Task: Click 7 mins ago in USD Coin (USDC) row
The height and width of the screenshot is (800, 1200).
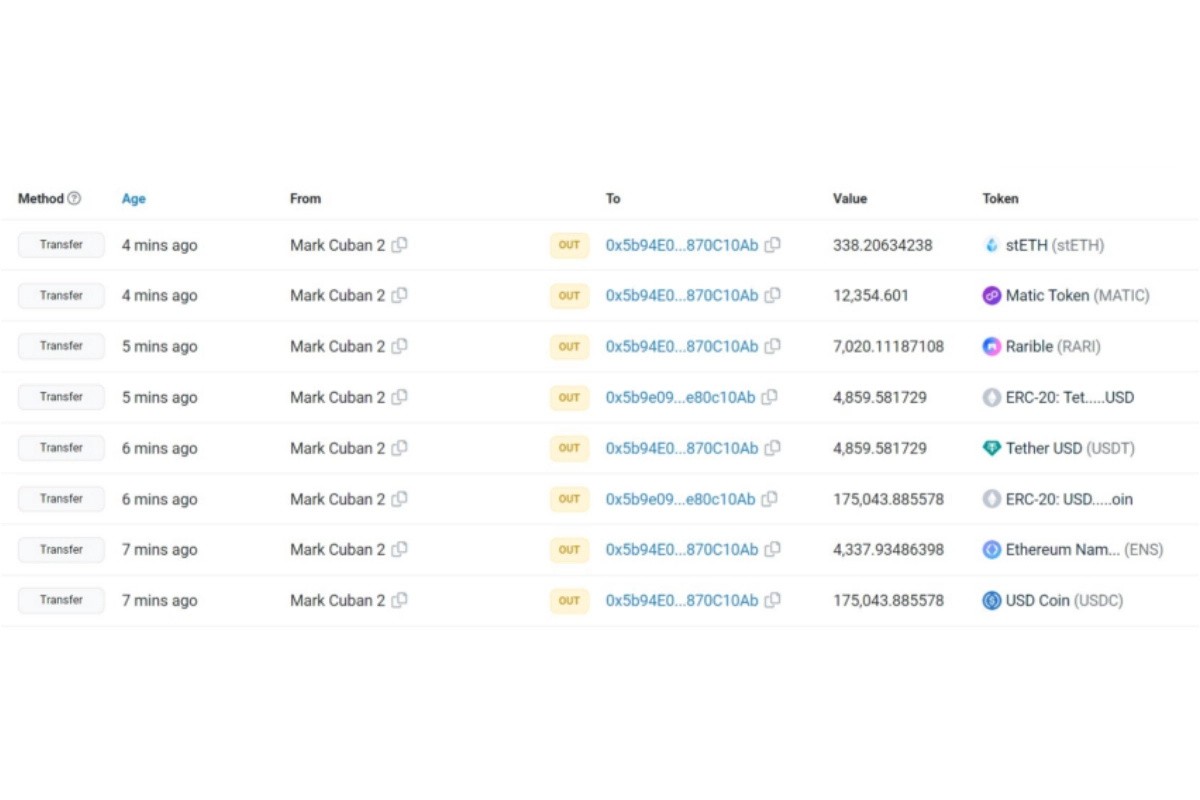Action: [x=160, y=600]
